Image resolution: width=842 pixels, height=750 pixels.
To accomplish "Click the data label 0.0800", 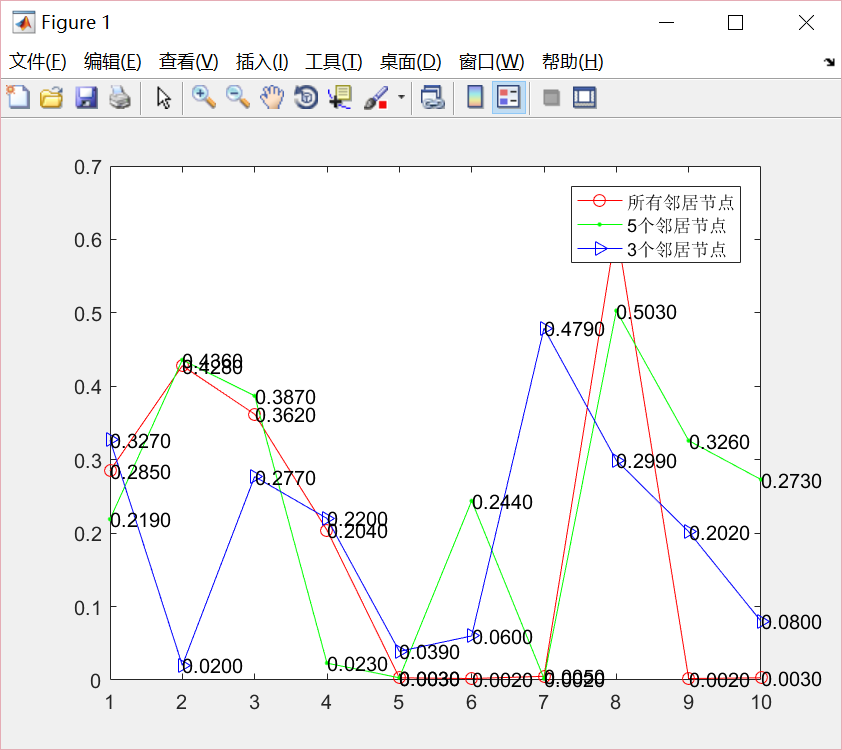I will click(791, 622).
